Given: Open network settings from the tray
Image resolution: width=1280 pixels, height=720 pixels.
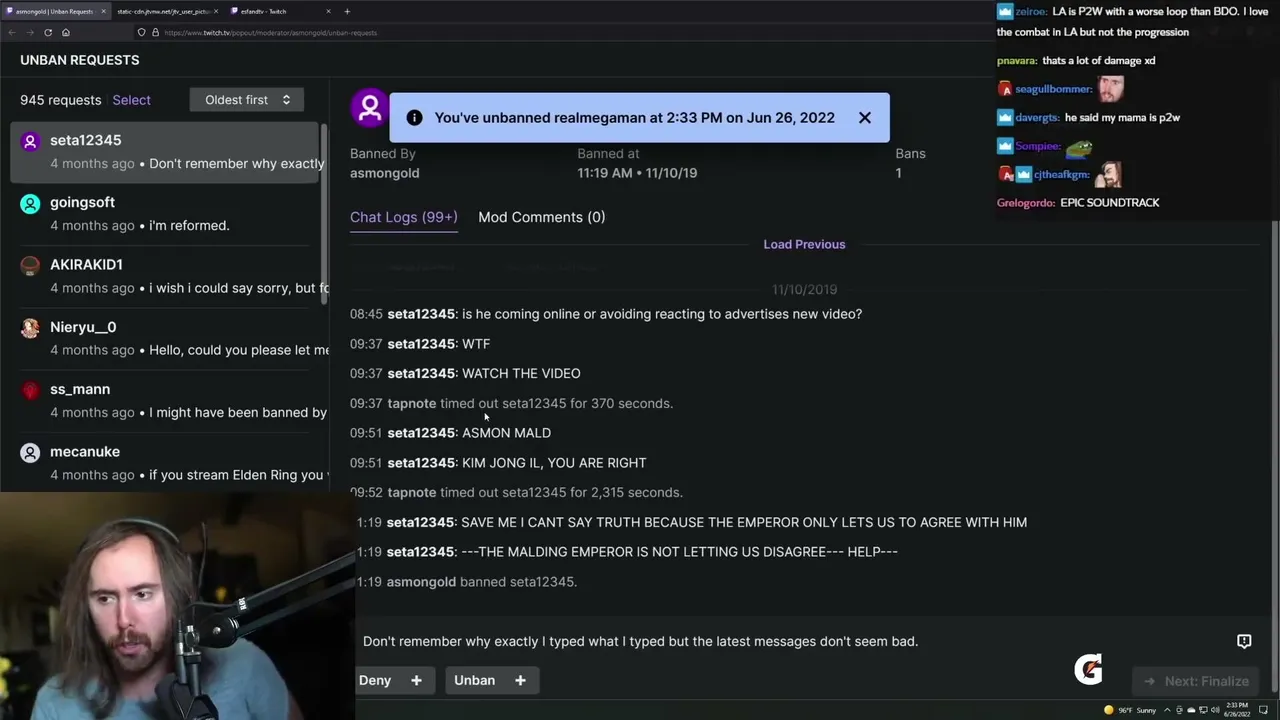Looking at the screenshot, I should click(1204, 710).
